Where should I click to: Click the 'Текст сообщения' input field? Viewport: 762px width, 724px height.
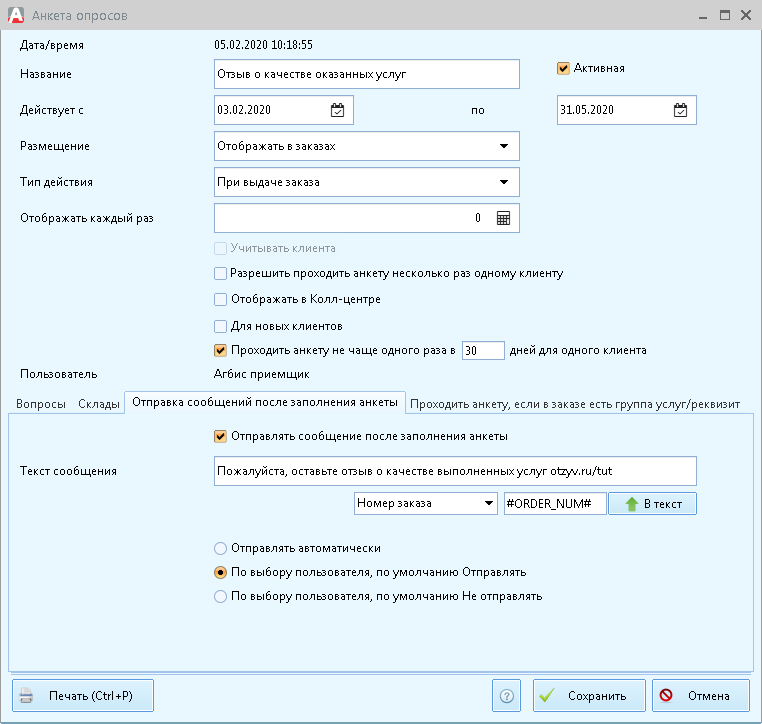455,471
